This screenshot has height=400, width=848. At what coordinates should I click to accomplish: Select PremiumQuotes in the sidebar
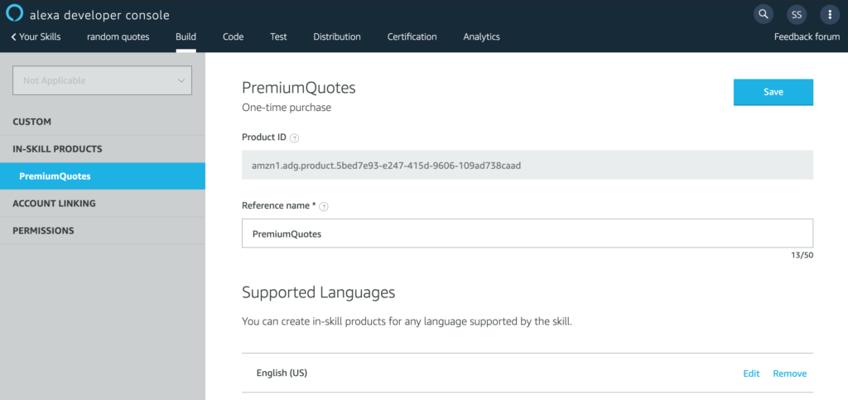102,176
